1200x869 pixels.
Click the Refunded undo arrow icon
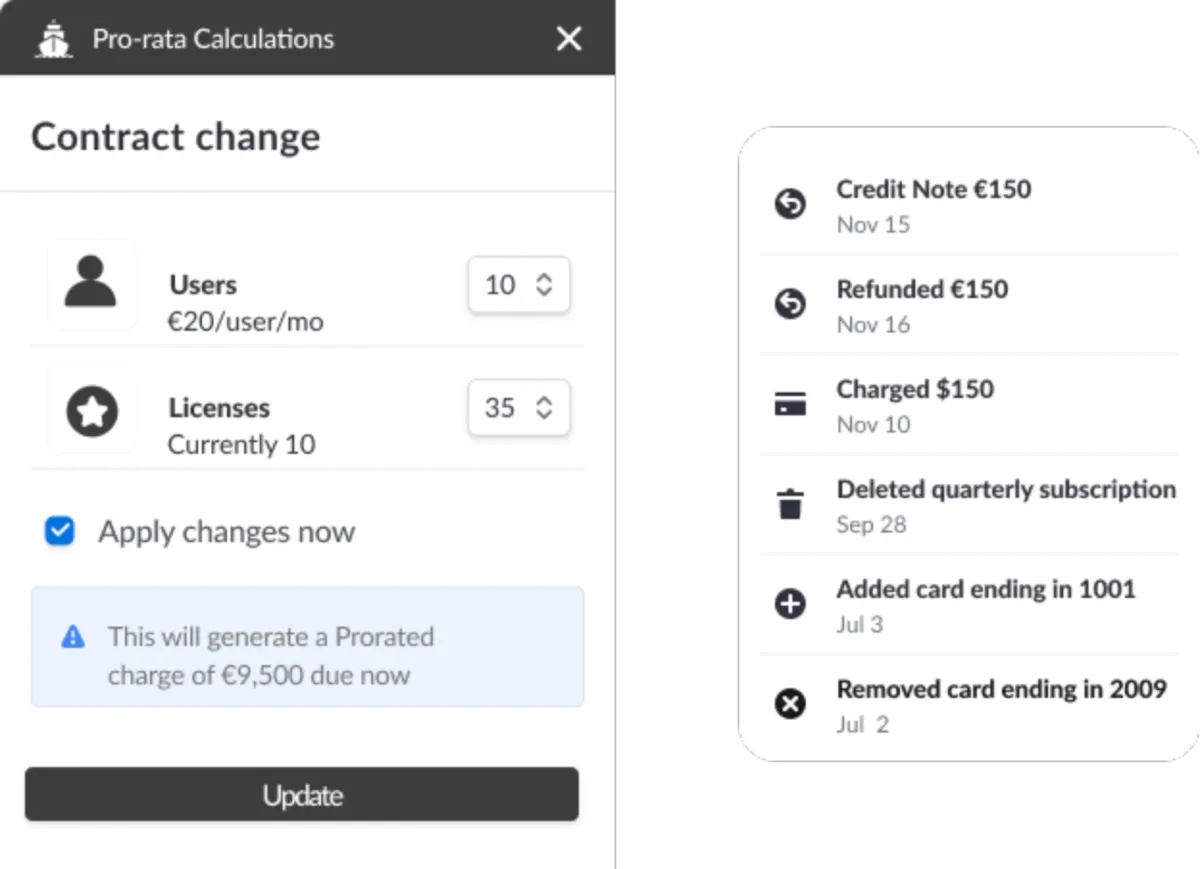(x=790, y=304)
